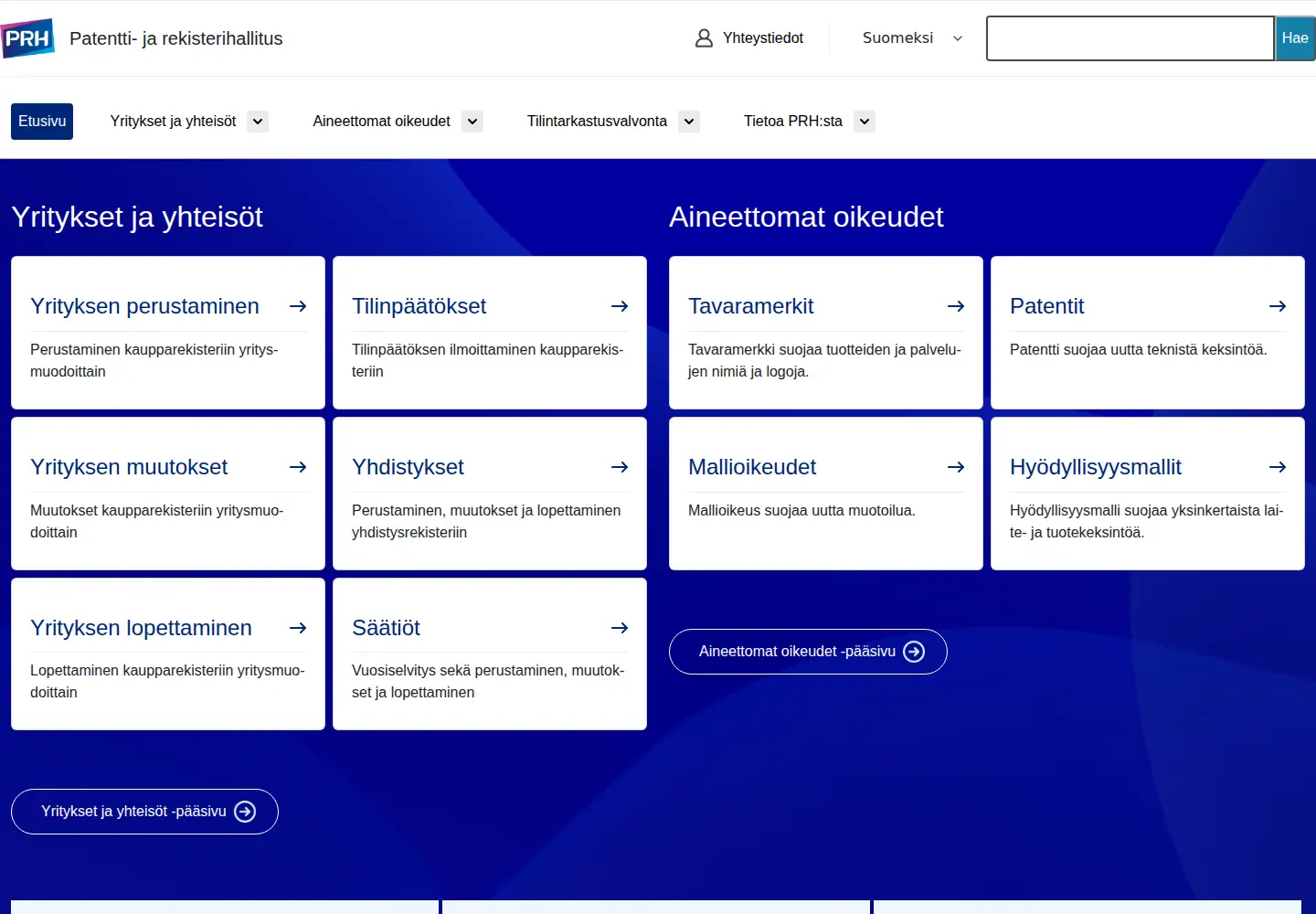
Task: Click the arrow on Mallioikeudet card
Action: coord(956,467)
